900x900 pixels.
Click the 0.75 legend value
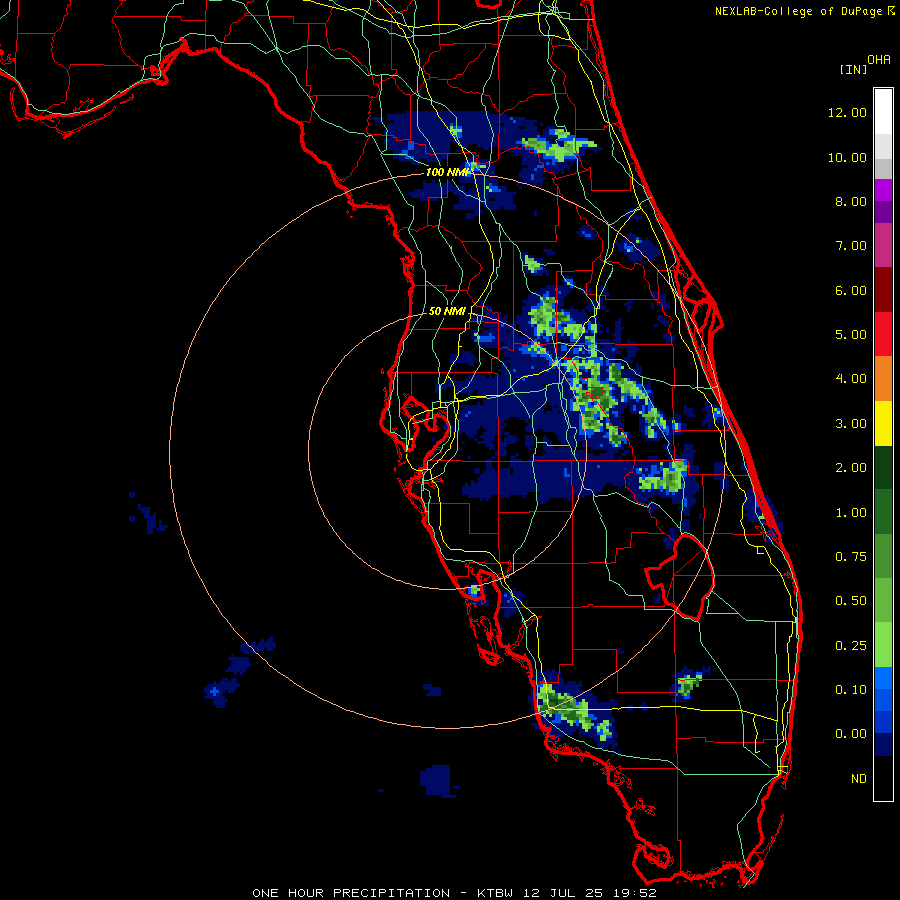(x=851, y=557)
